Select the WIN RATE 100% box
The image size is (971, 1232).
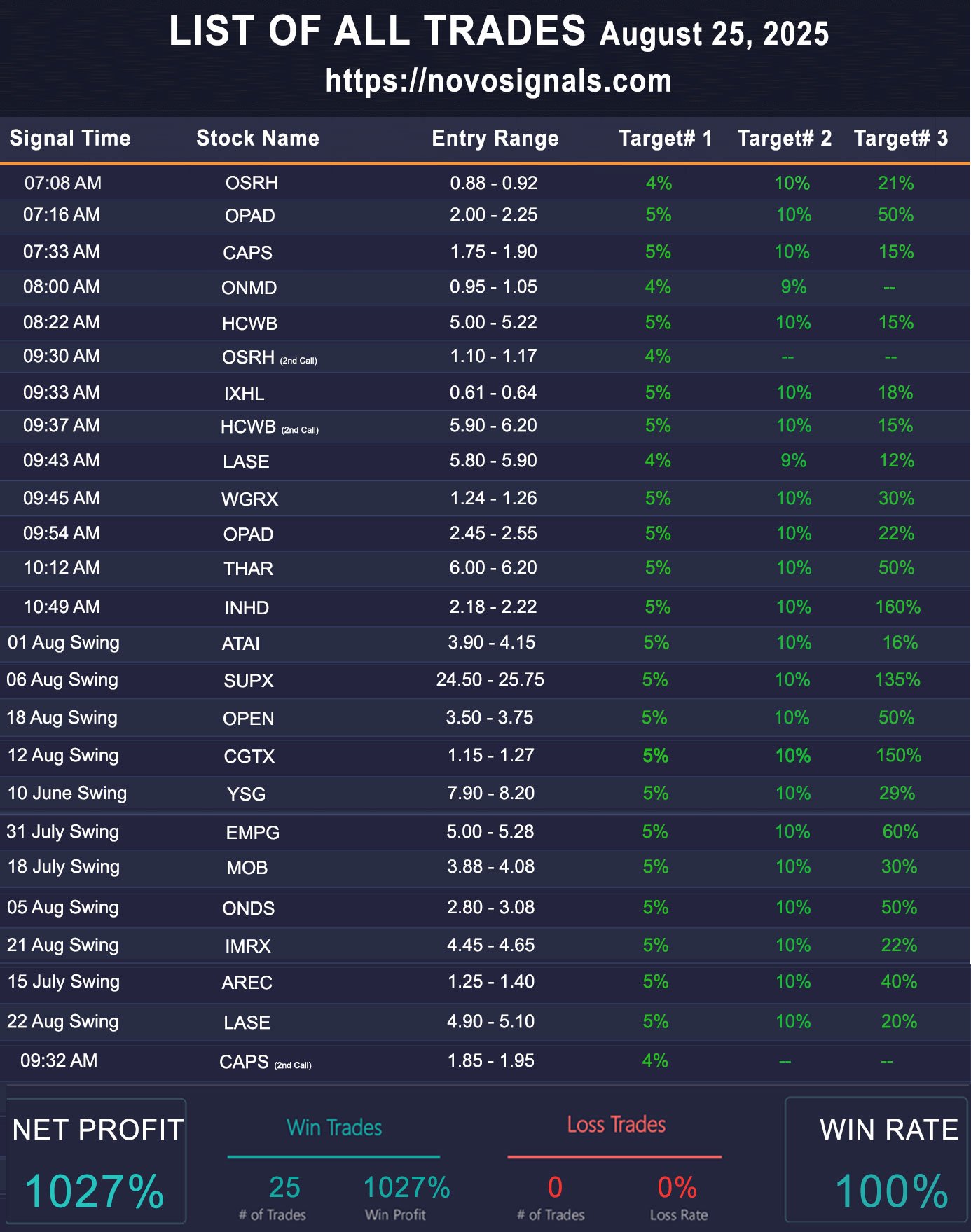pos(876,1160)
